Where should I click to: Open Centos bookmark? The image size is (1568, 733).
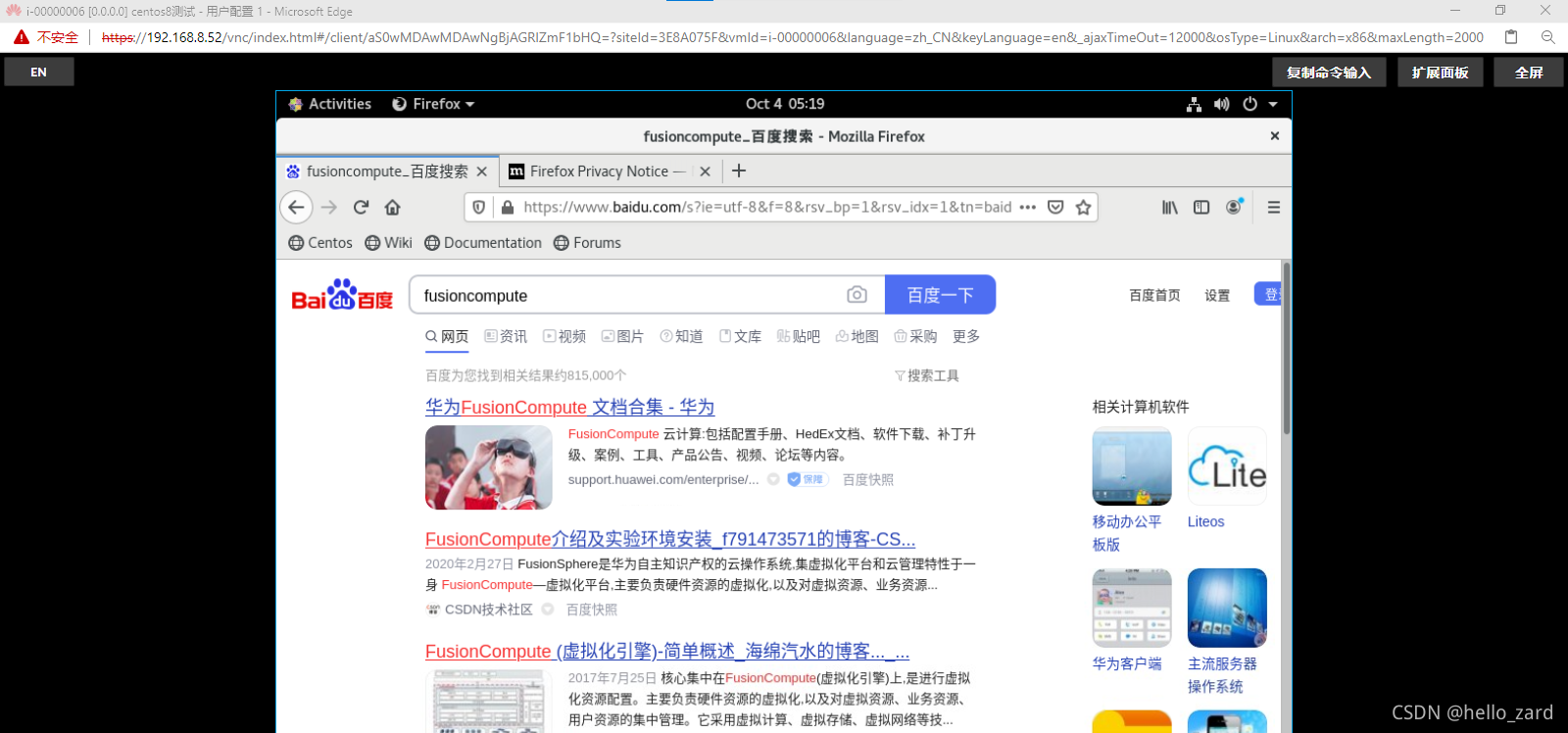(x=320, y=243)
